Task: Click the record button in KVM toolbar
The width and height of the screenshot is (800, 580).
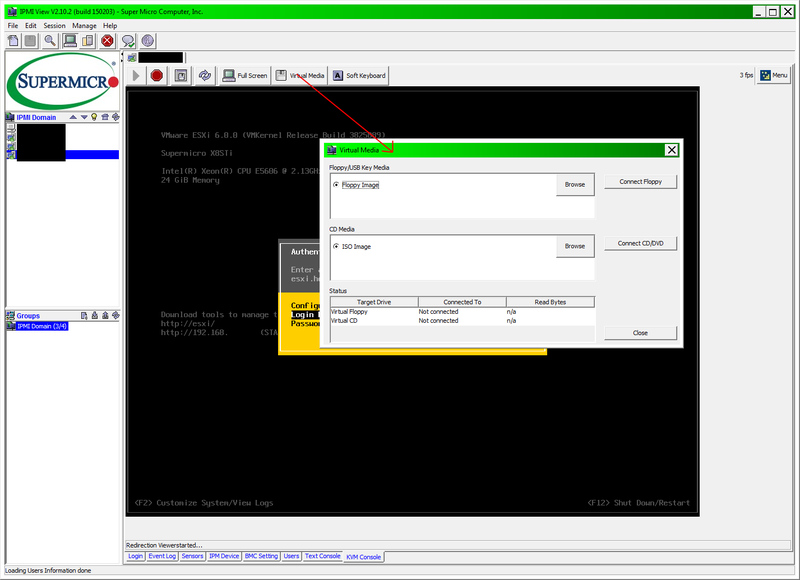Action: pos(156,75)
